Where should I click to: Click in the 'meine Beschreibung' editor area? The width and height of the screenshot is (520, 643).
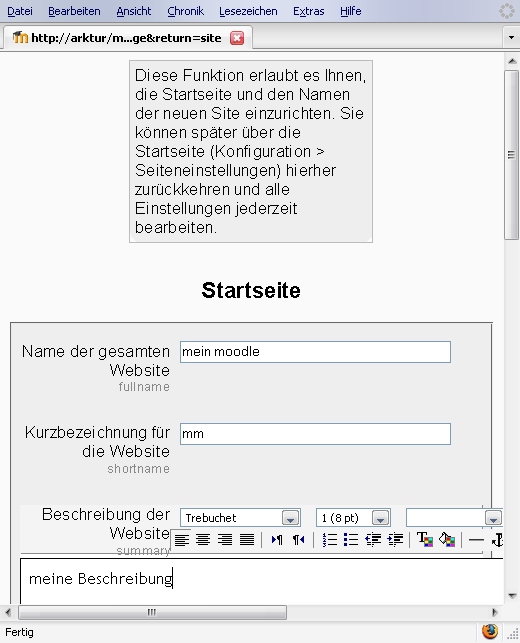pos(262,580)
